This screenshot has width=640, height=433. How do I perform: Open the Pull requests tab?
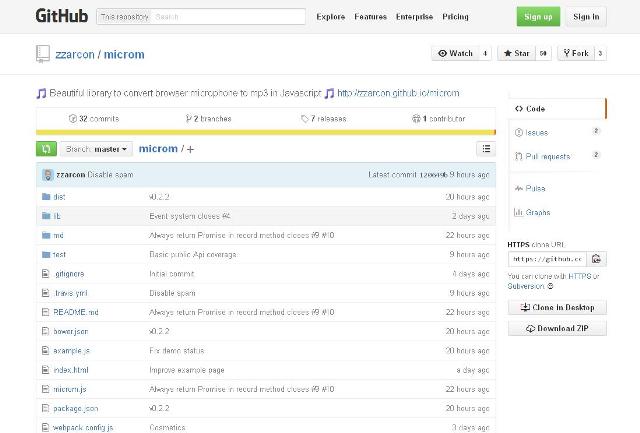pos(557,156)
